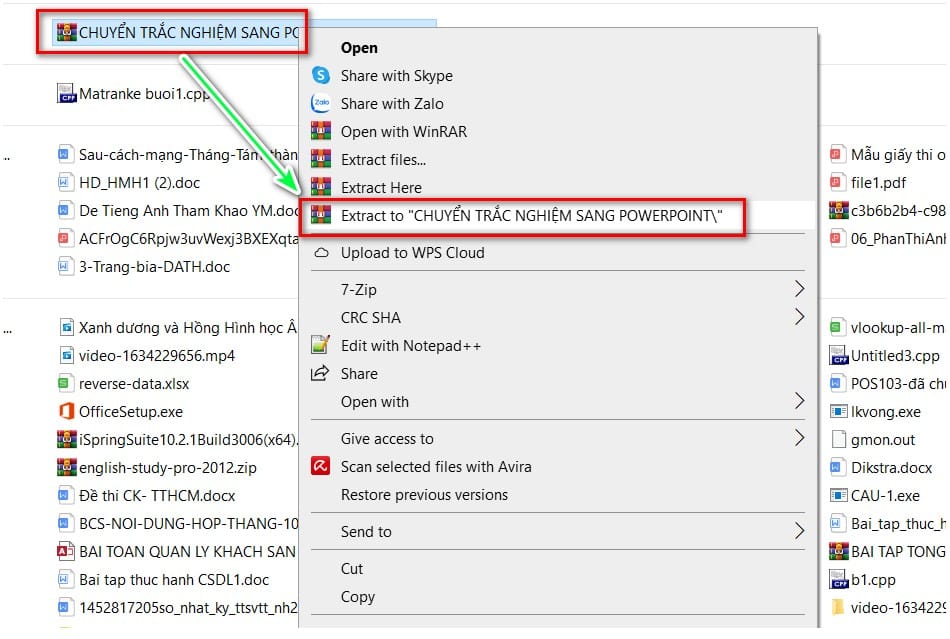The width and height of the screenshot is (950, 639).
Task: Select Copy in the context menu
Action: pyautogui.click(x=358, y=597)
